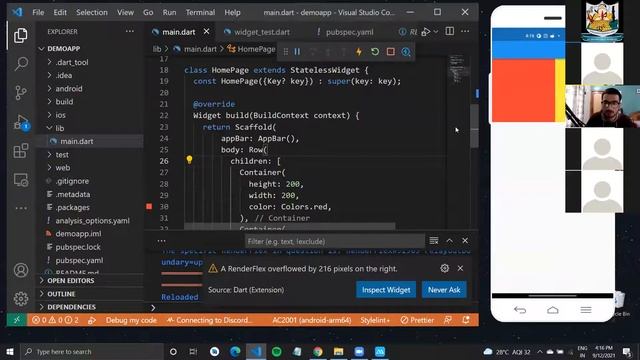The width and height of the screenshot is (640, 360).
Task: Expand the .dart_tool folder
Action: (72, 62)
